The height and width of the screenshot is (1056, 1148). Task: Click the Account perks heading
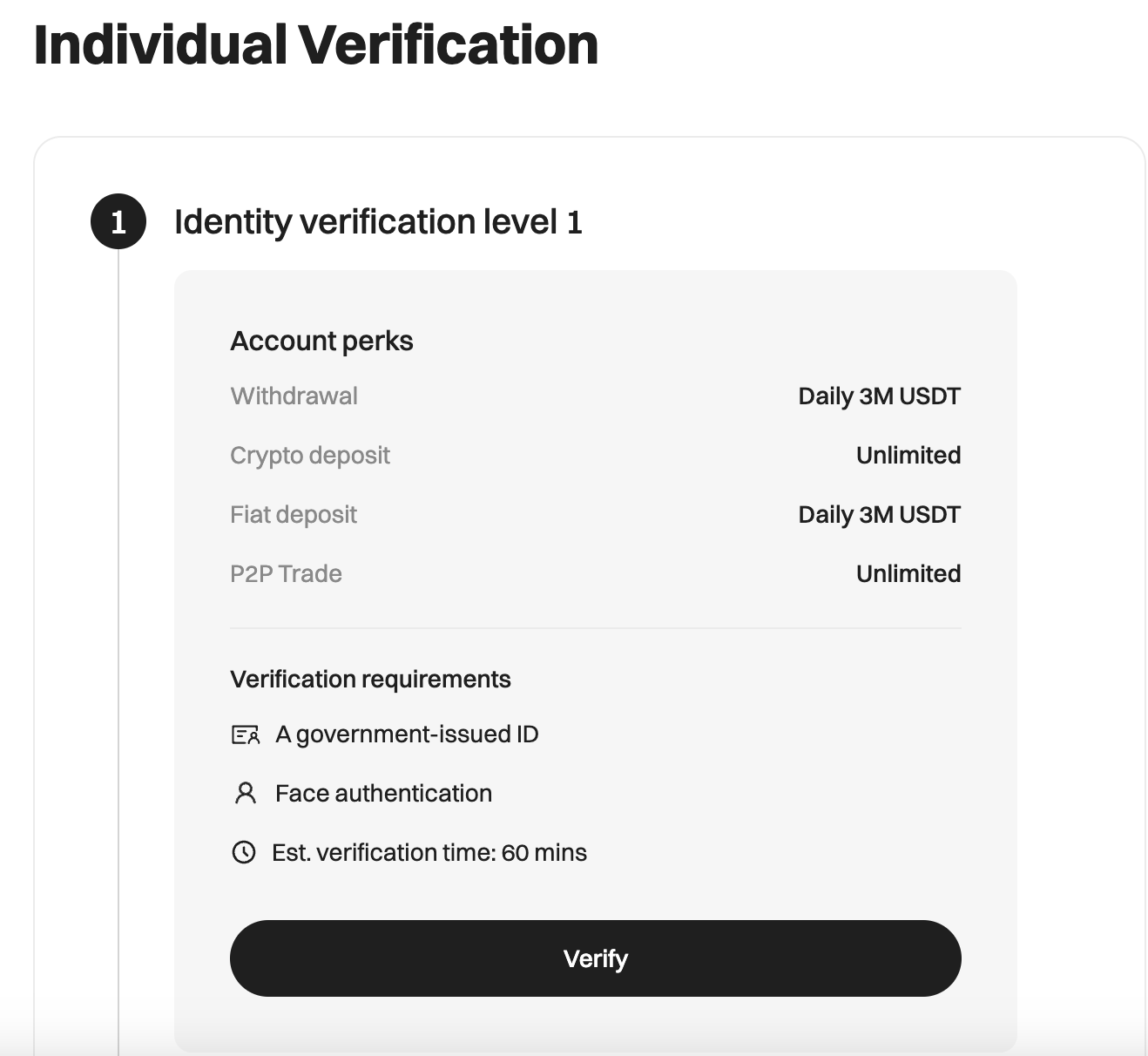(x=321, y=341)
